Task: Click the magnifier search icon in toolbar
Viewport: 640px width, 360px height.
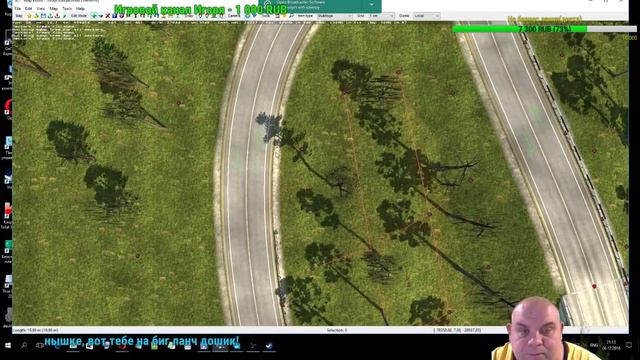Action: (291, 16)
